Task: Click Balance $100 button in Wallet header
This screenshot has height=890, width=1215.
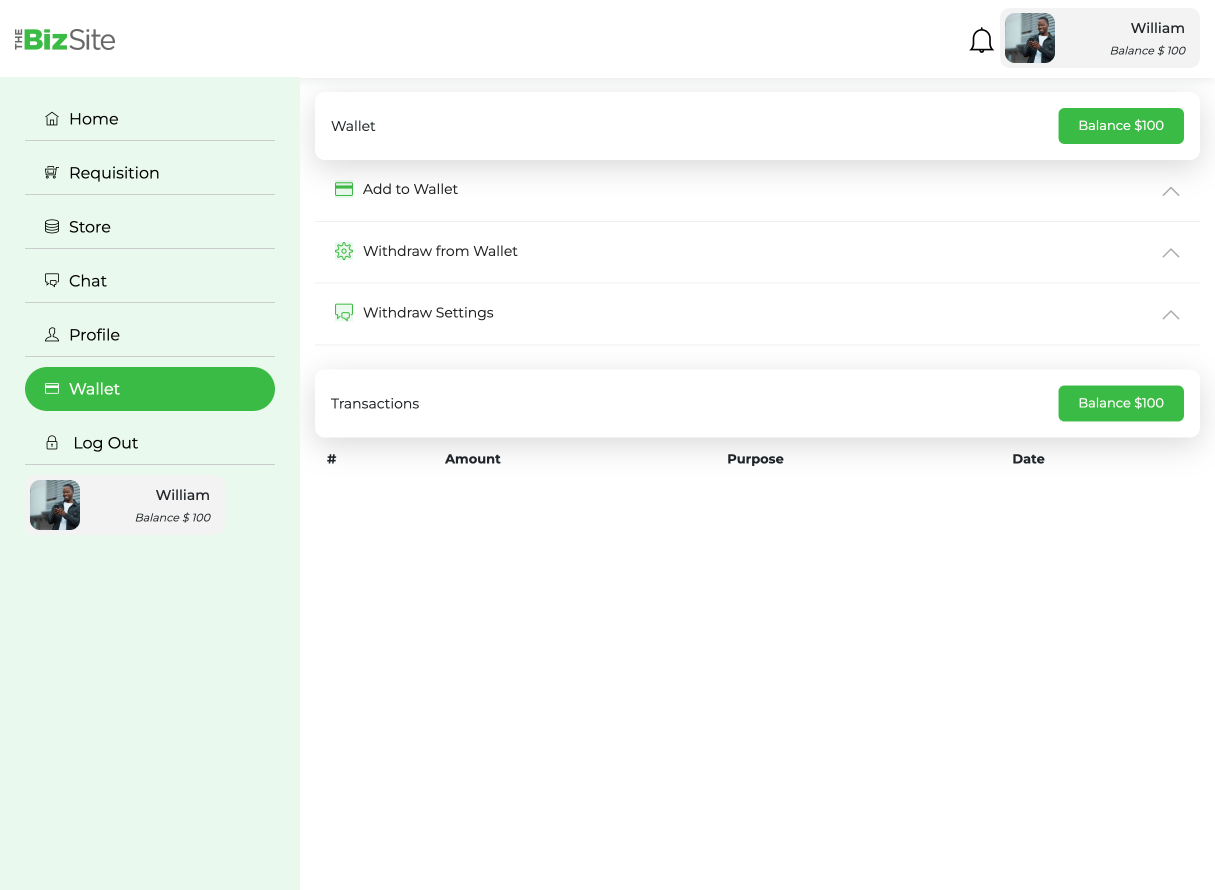Action: point(1120,126)
